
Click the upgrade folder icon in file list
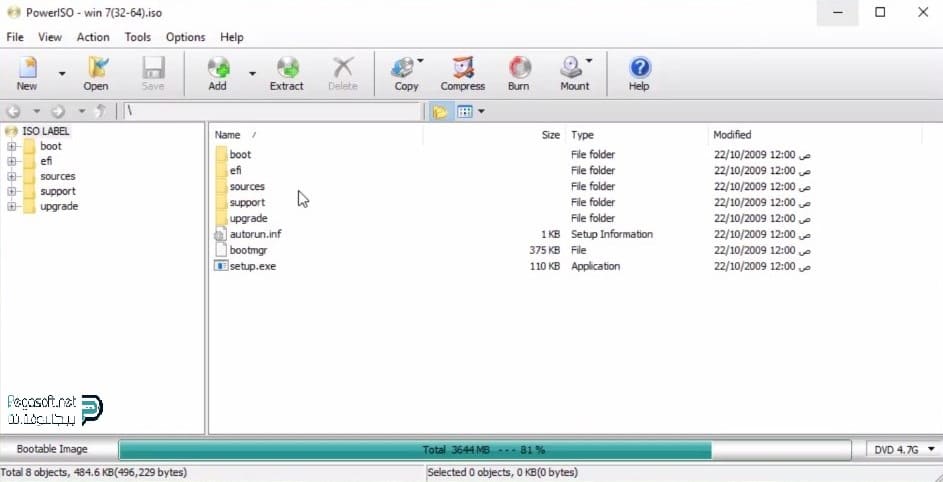pyautogui.click(x=221, y=218)
